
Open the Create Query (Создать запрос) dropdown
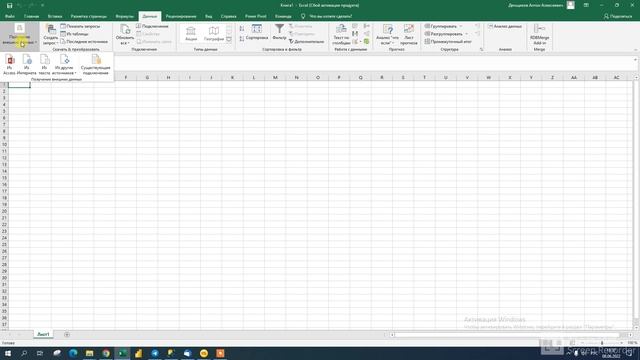tap(51, 34)
